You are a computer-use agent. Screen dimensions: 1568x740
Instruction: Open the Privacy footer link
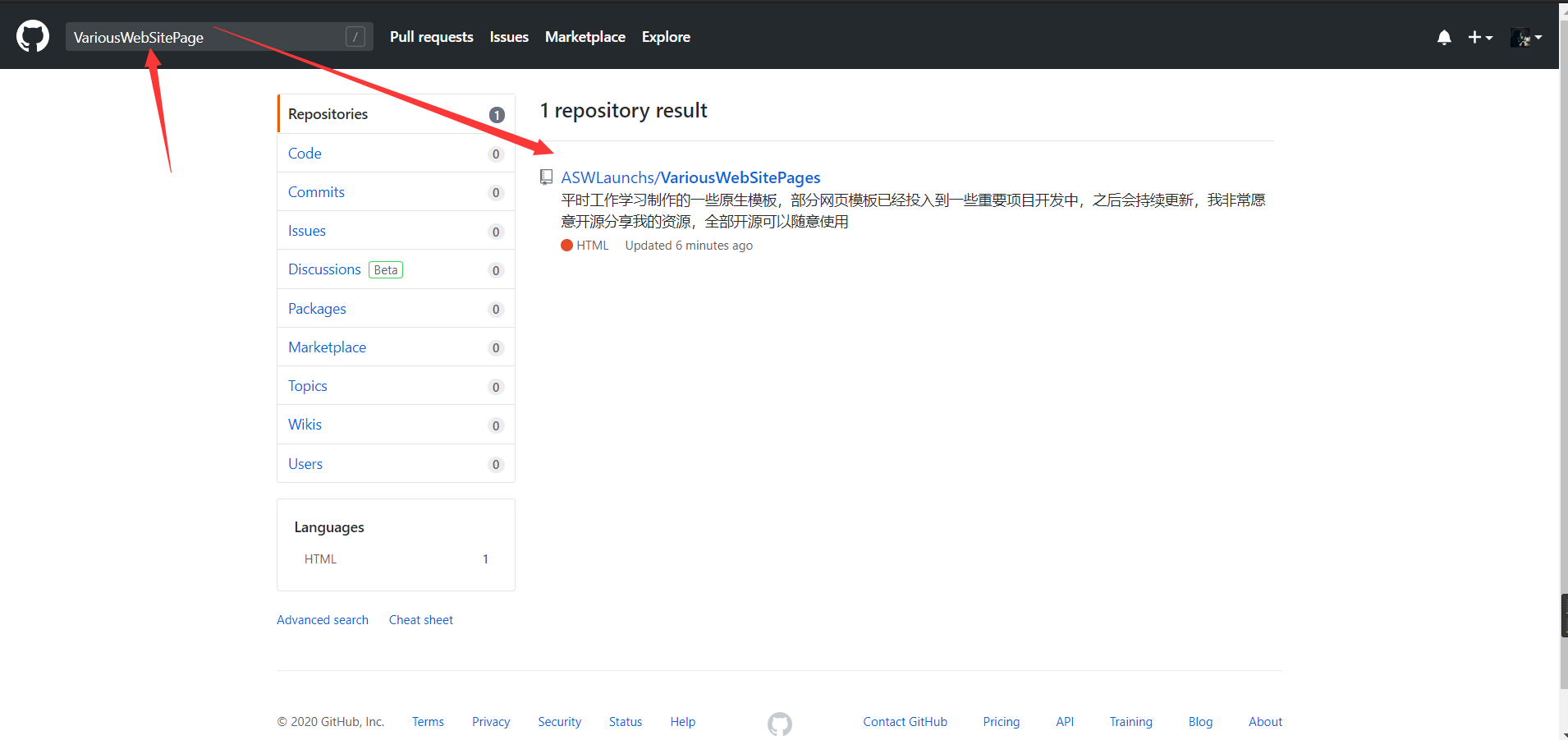[491, 722]
